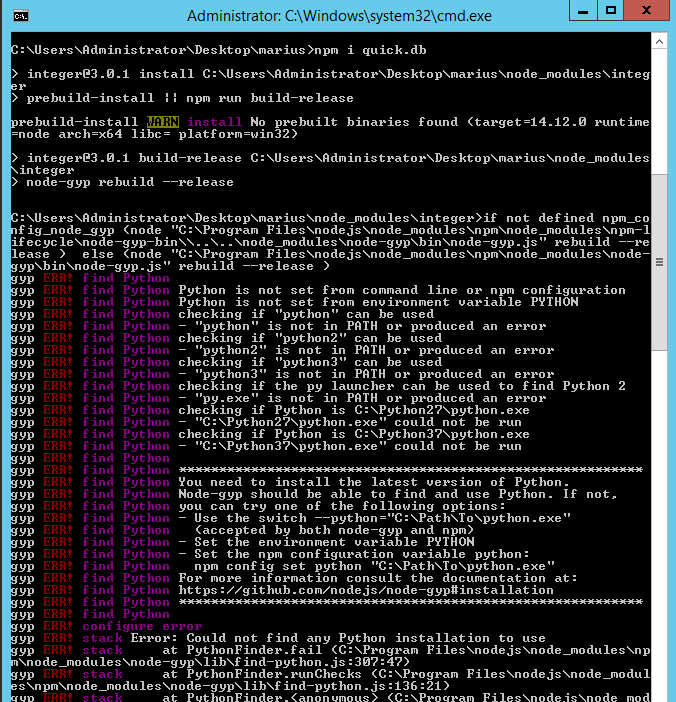This screenshot has width=676, height=702.
Task: Click 'prebuild-install || npm run build-release' line
Action: (182, 98)
